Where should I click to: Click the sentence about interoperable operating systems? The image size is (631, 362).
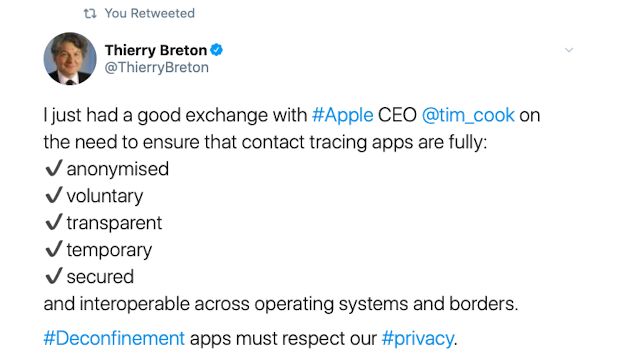(x=281, y=304)
